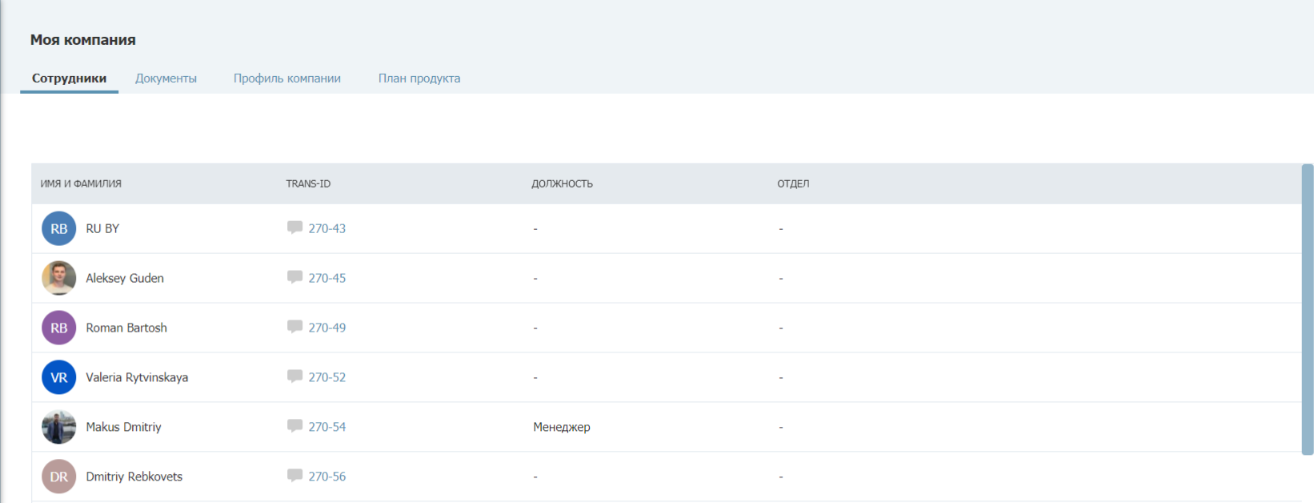Click the Моя компания page title

click(x=83, y=40)
